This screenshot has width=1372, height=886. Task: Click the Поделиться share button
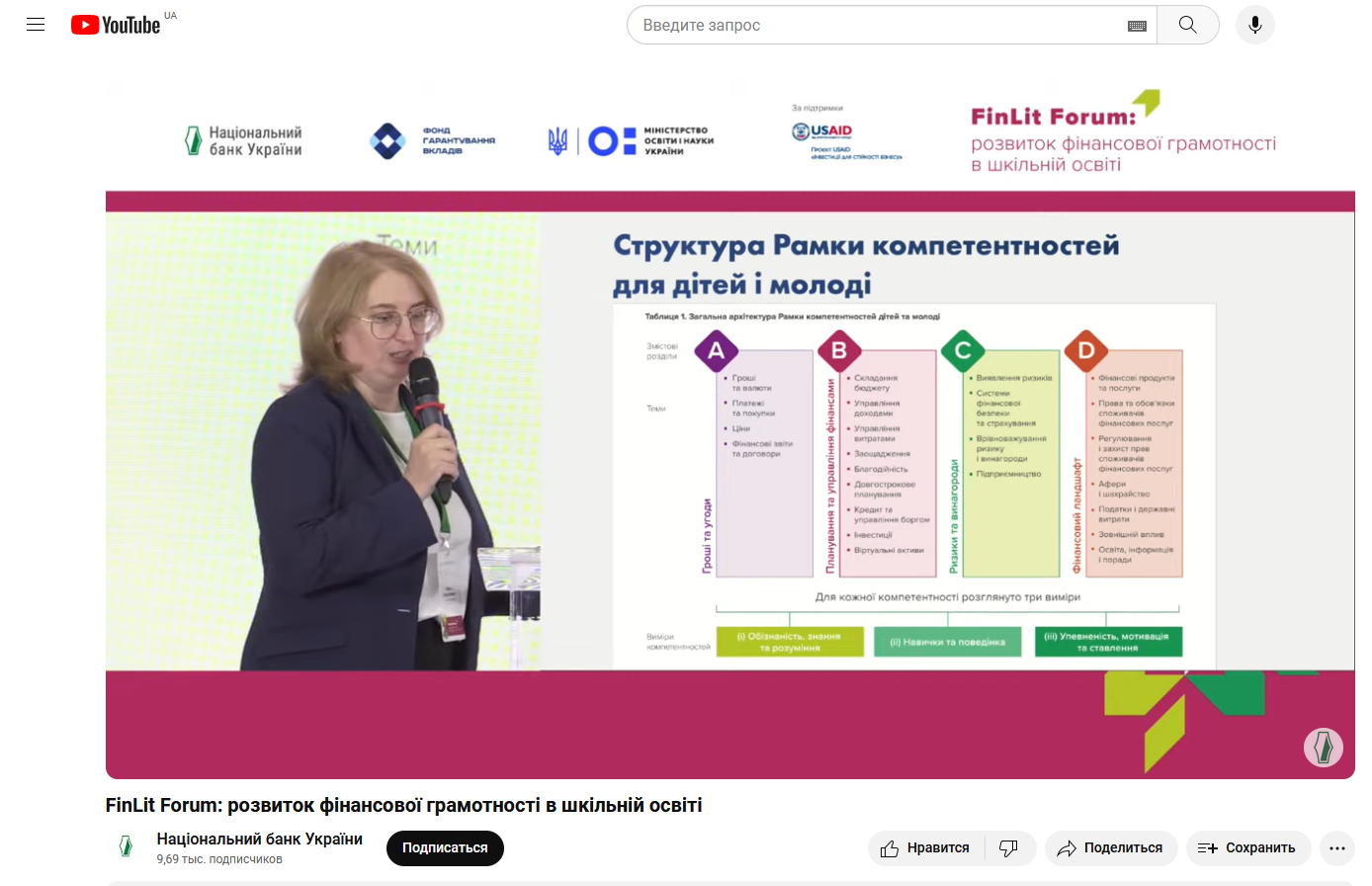(x=1111, y=848)
